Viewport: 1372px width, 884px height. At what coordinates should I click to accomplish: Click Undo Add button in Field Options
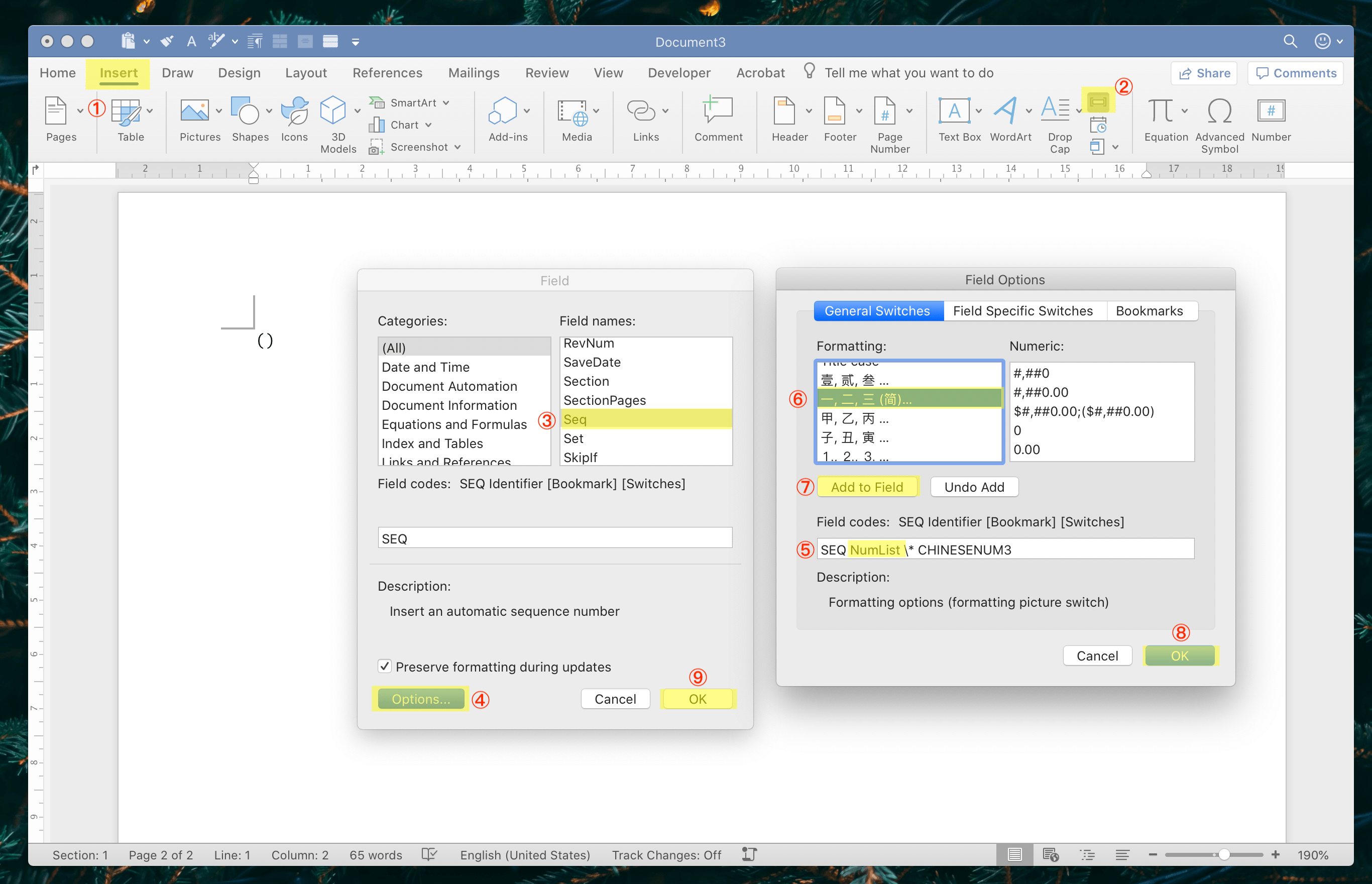coord(975,487)
